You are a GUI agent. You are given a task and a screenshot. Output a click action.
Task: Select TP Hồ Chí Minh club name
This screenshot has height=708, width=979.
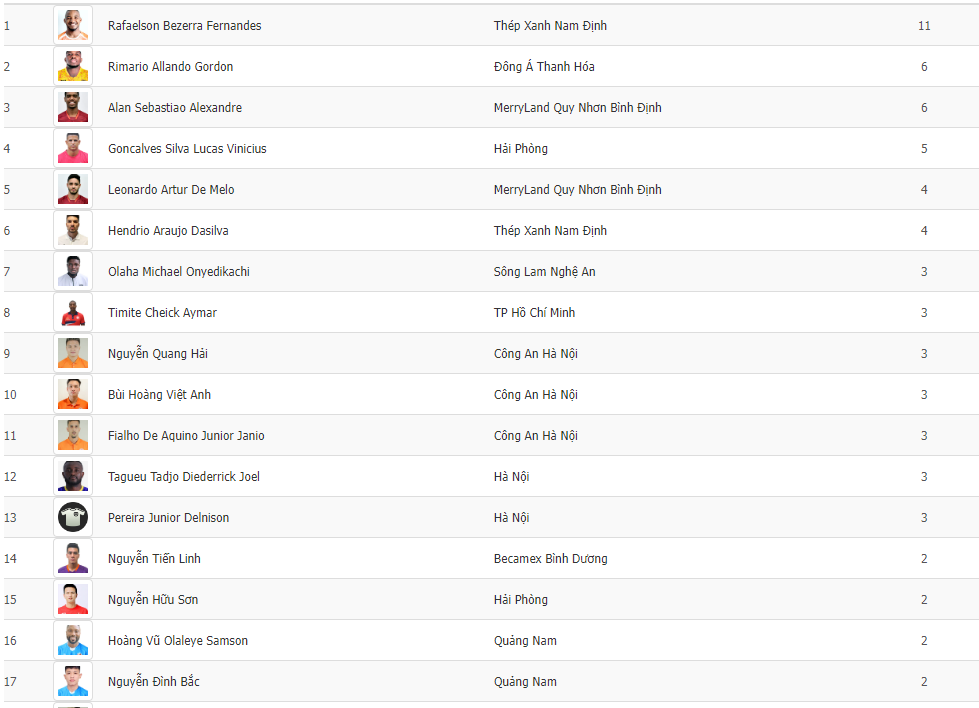(534, 313)
